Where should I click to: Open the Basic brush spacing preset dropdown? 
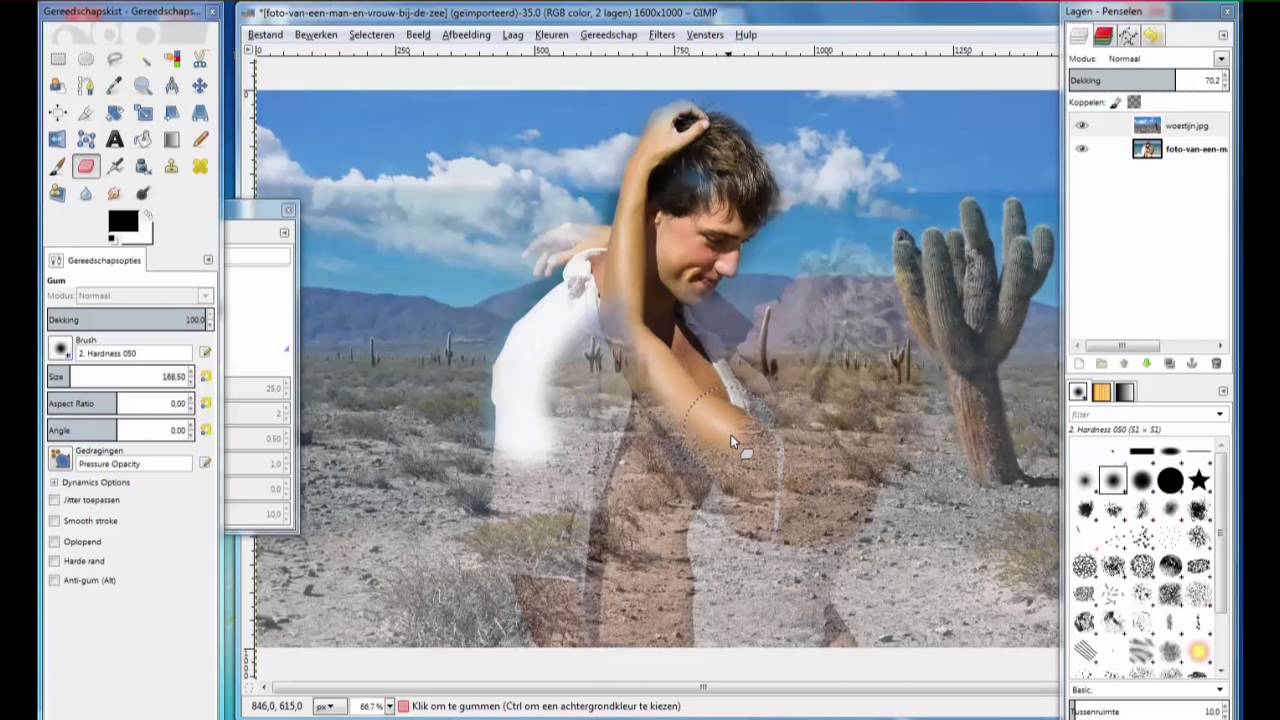click(x=1148, y=690)
